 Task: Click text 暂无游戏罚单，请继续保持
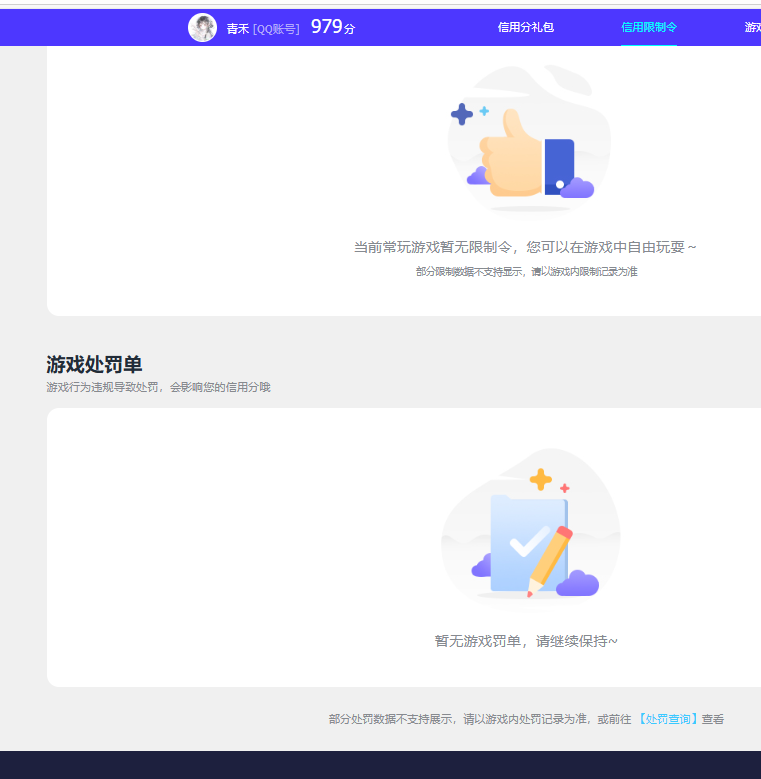point(526,641)
